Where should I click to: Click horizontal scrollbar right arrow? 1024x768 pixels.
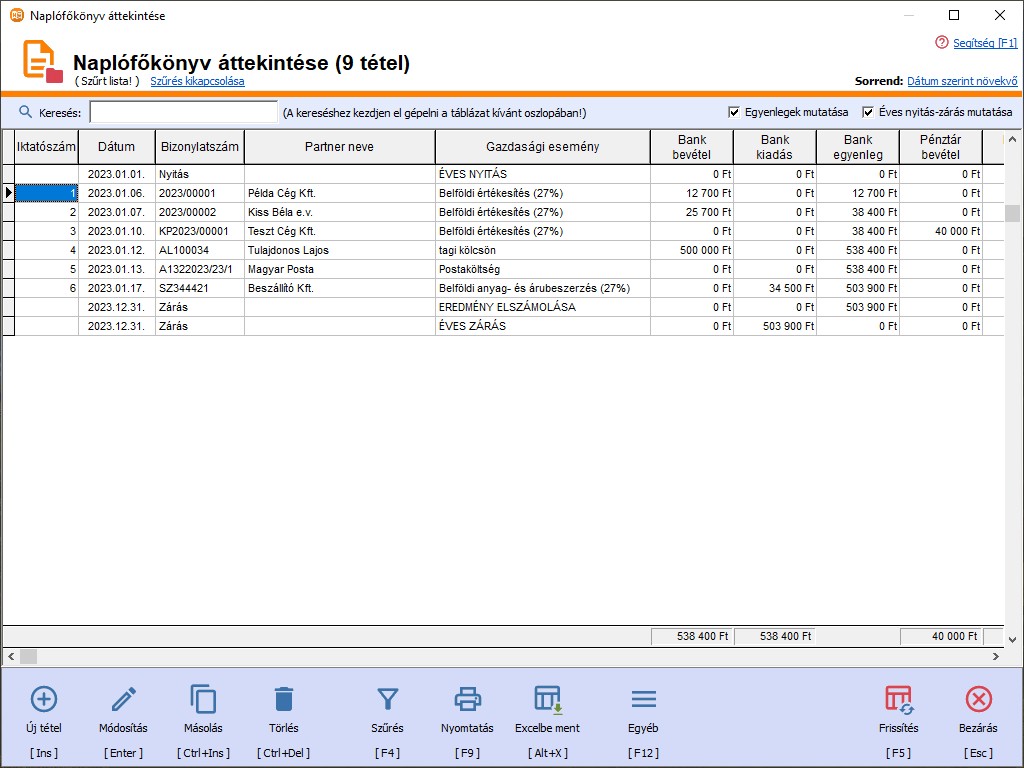pos(995,657)
